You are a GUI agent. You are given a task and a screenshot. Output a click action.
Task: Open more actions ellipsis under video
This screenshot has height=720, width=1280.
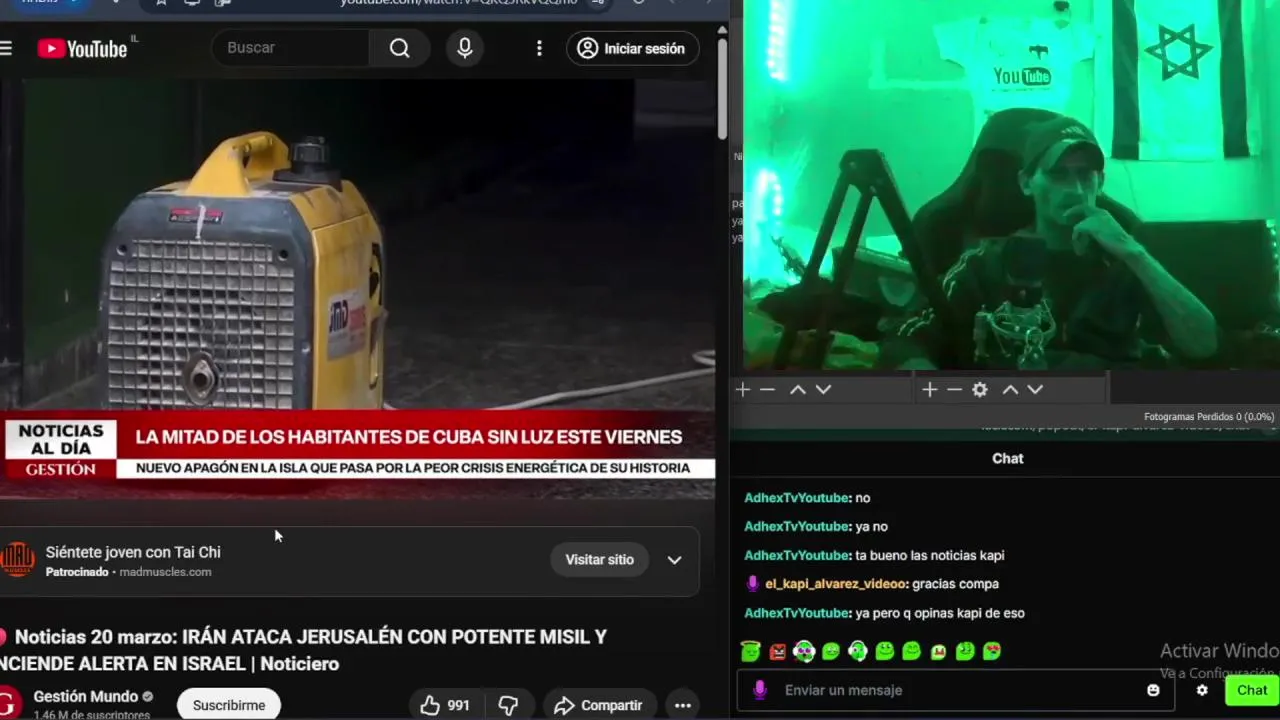pos(683,705)
